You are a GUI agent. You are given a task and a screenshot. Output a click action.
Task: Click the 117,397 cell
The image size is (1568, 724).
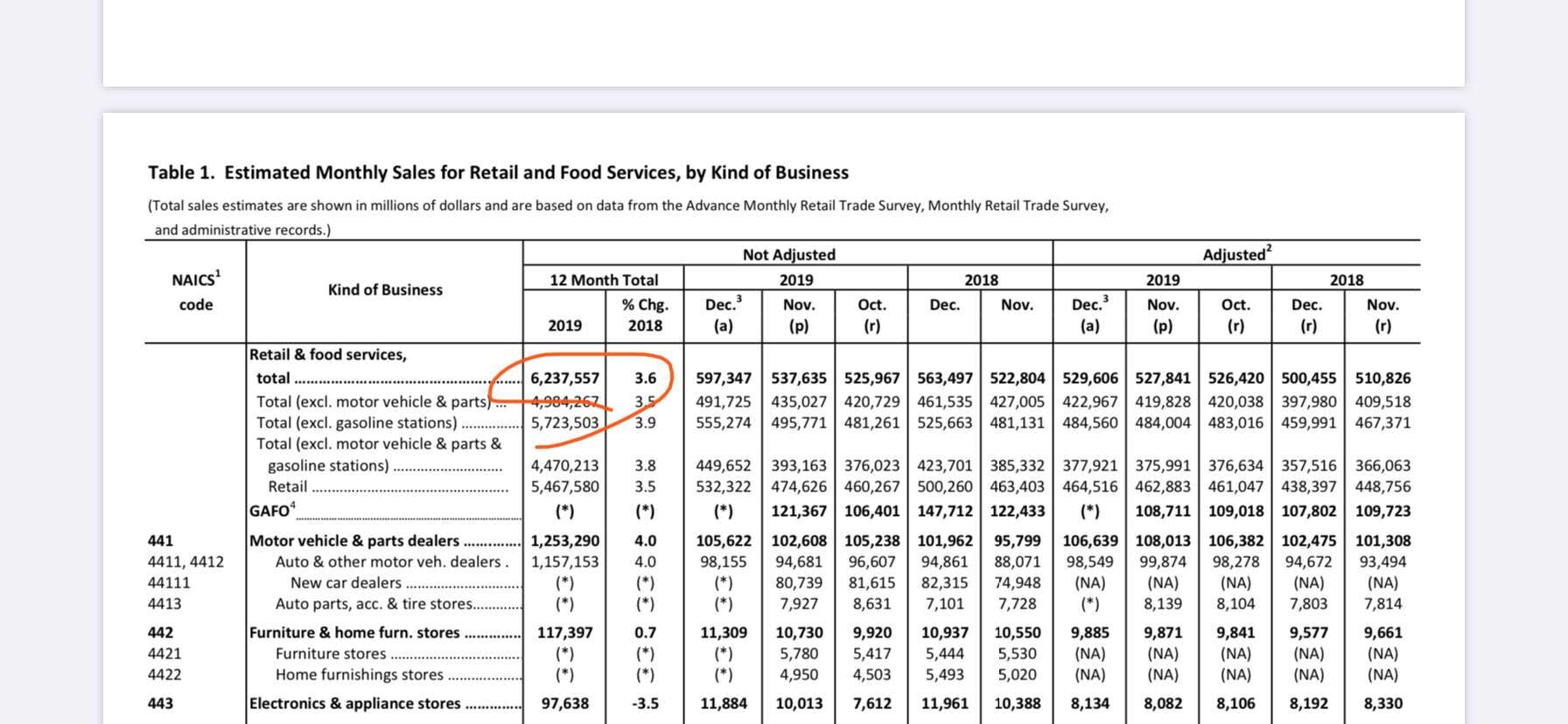coord(565,632)
